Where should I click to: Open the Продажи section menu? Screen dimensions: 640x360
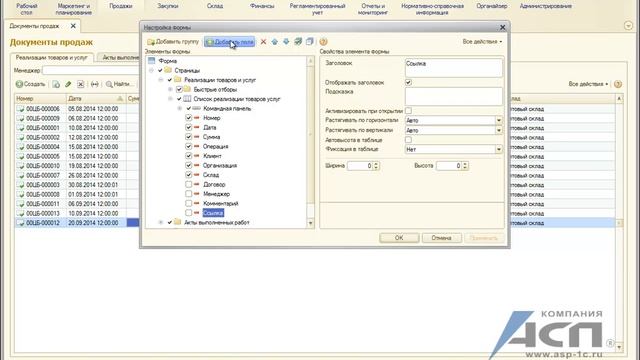[121, 6]
